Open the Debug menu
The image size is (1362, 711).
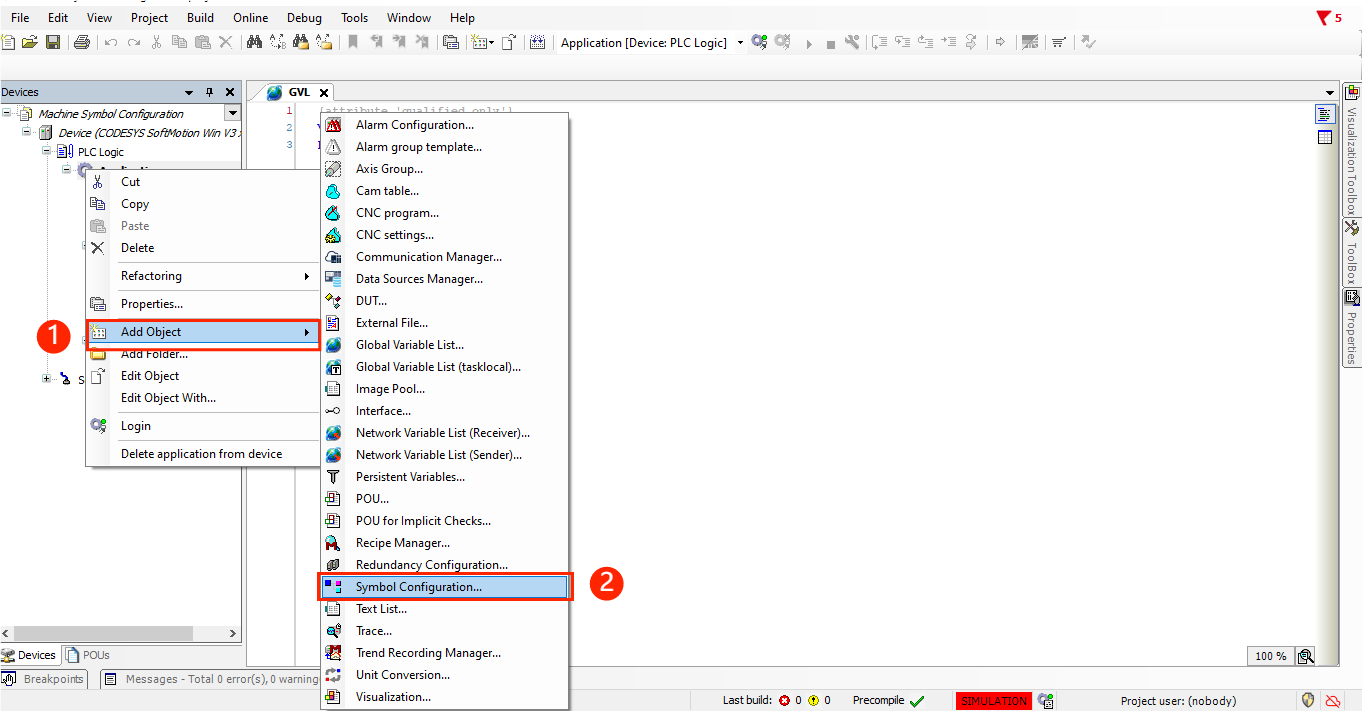[303, 17]
